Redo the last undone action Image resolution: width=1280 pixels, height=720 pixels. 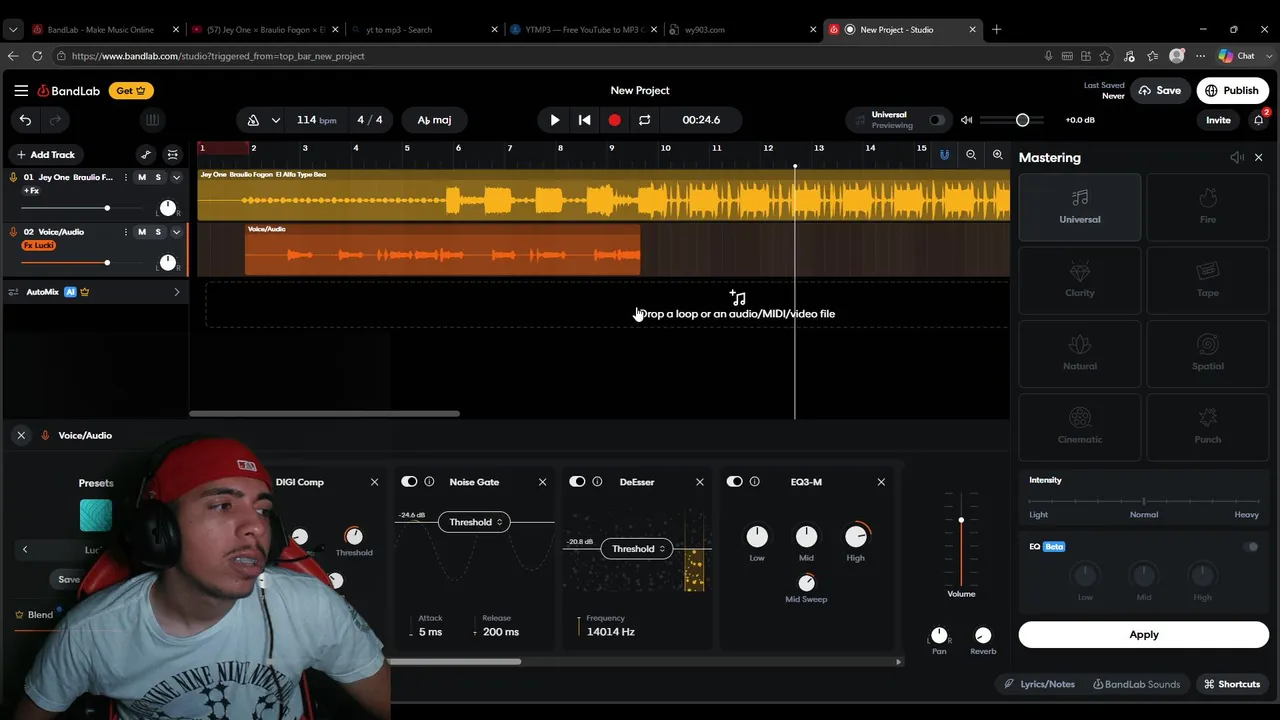55,120
